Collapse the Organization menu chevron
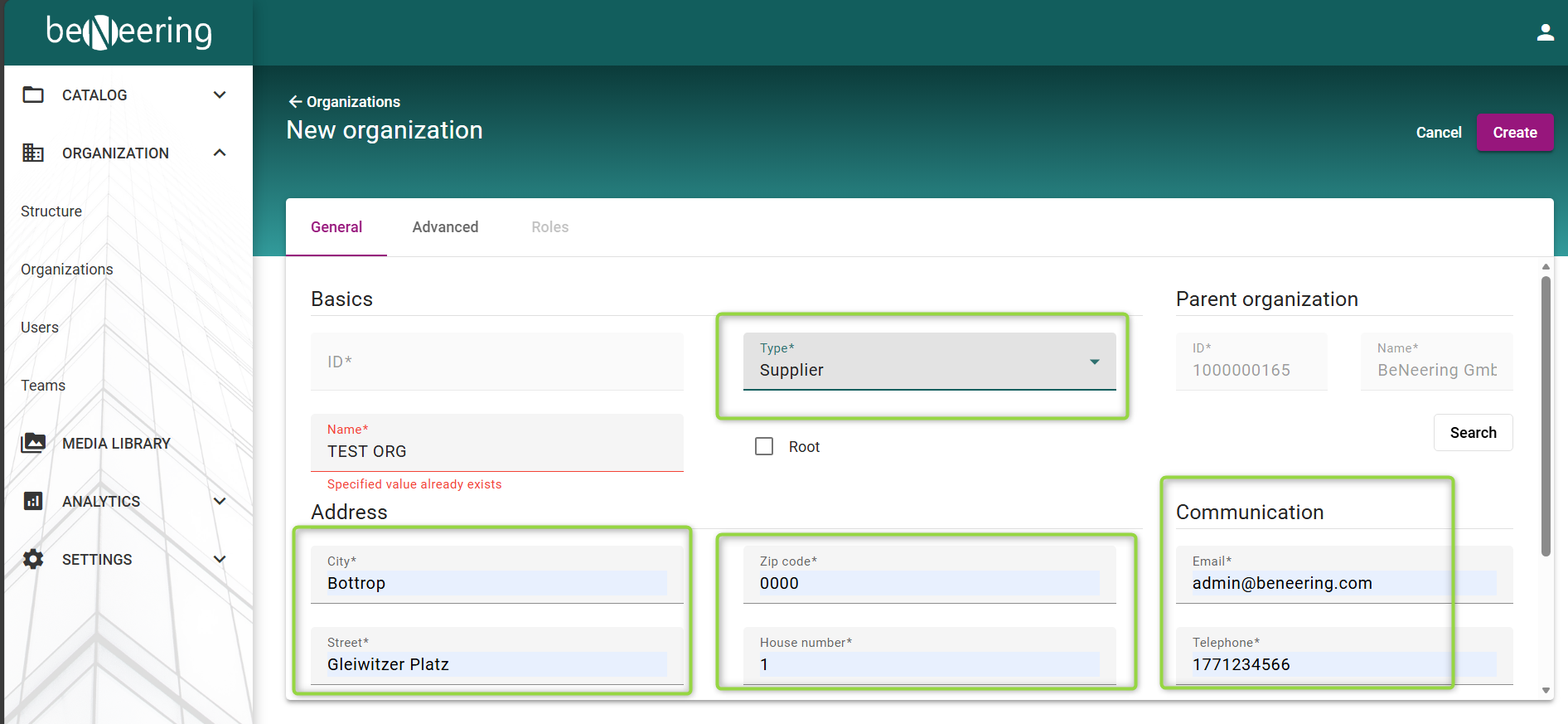 tap(220, 153)
